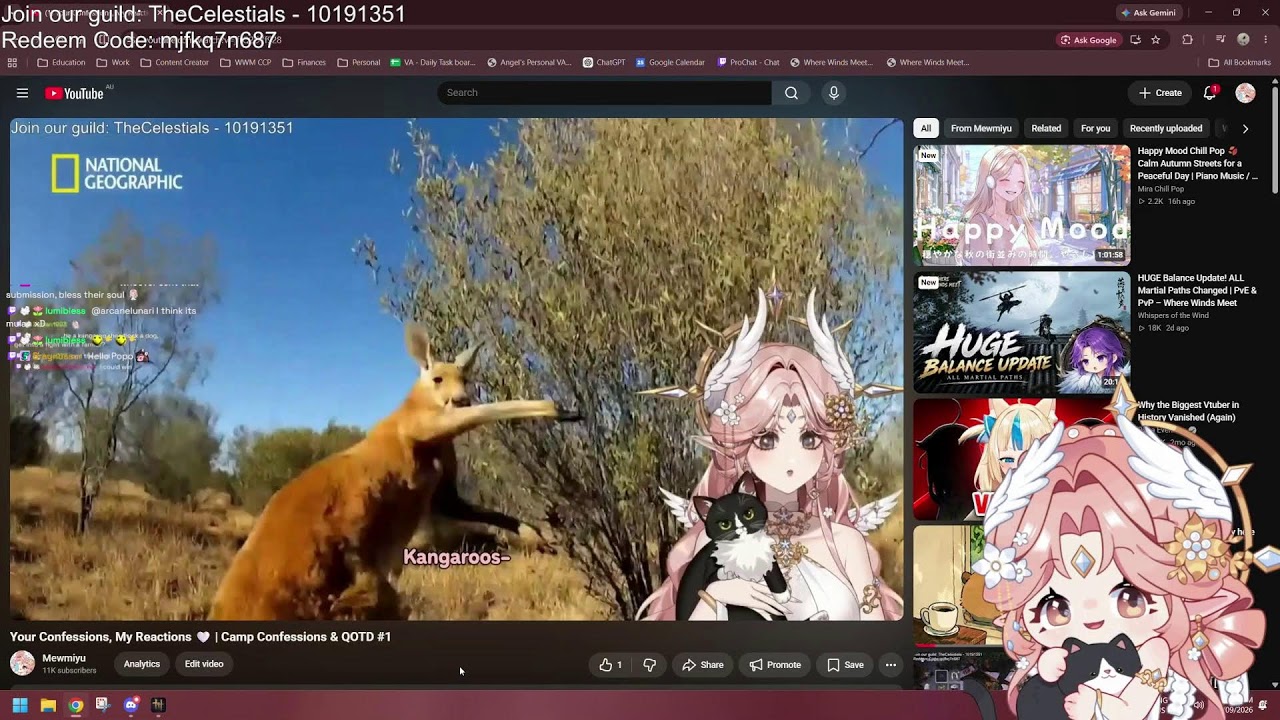Open Chrome apps grid in bookmarks bar

click(12, 62)
